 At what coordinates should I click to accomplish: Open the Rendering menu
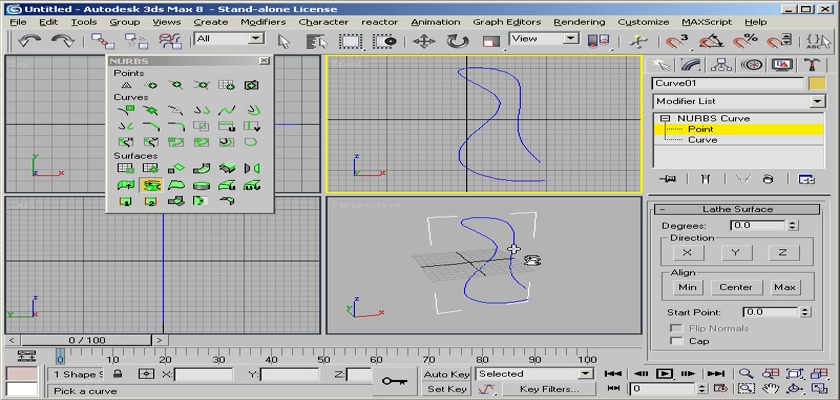click(x=579, y=22)
